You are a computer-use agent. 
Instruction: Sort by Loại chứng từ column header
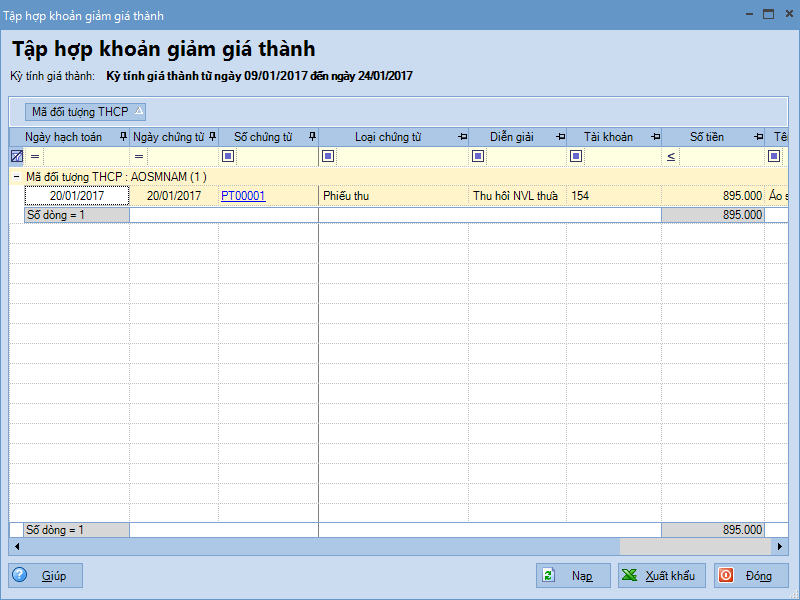[388, 137]
